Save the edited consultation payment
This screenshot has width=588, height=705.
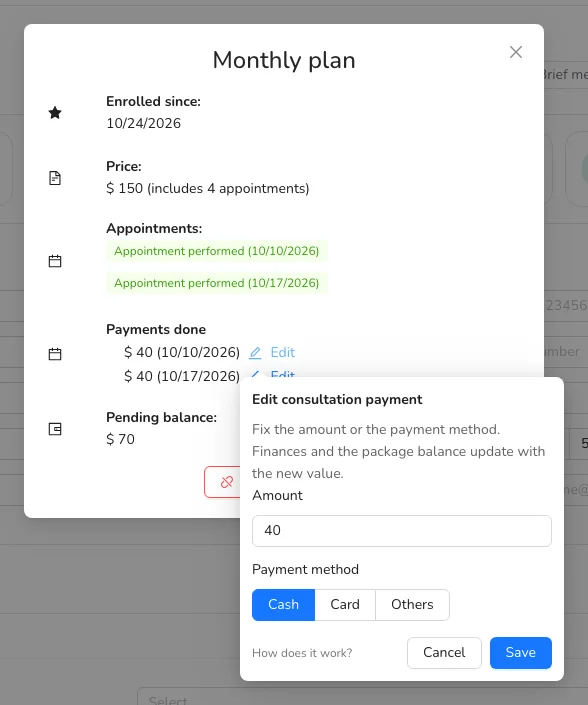click(x=521, y=653)
